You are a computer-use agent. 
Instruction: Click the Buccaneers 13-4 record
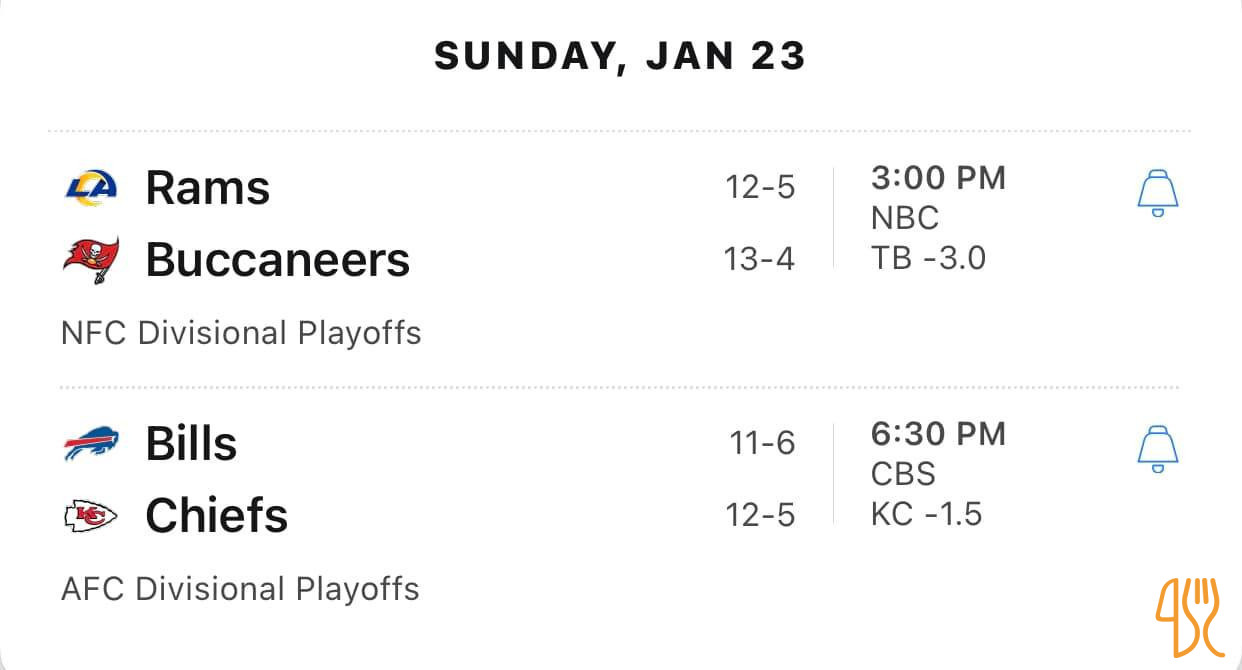click(x=759, y=260)
